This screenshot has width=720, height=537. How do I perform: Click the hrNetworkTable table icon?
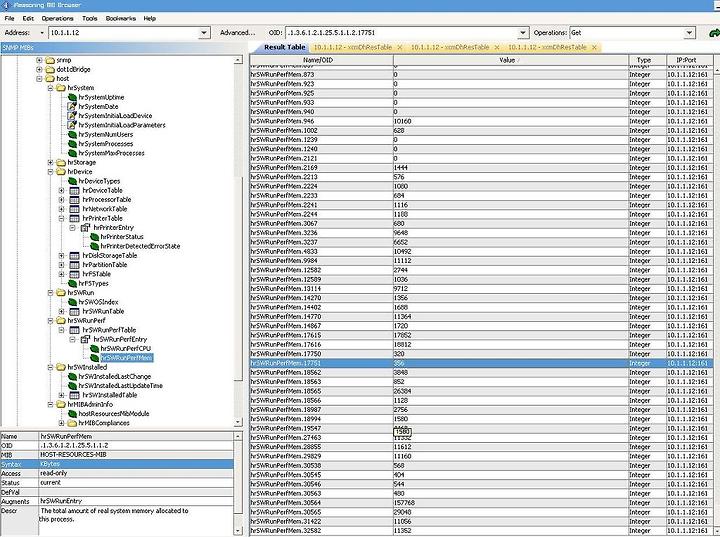[x=74, y=209]
